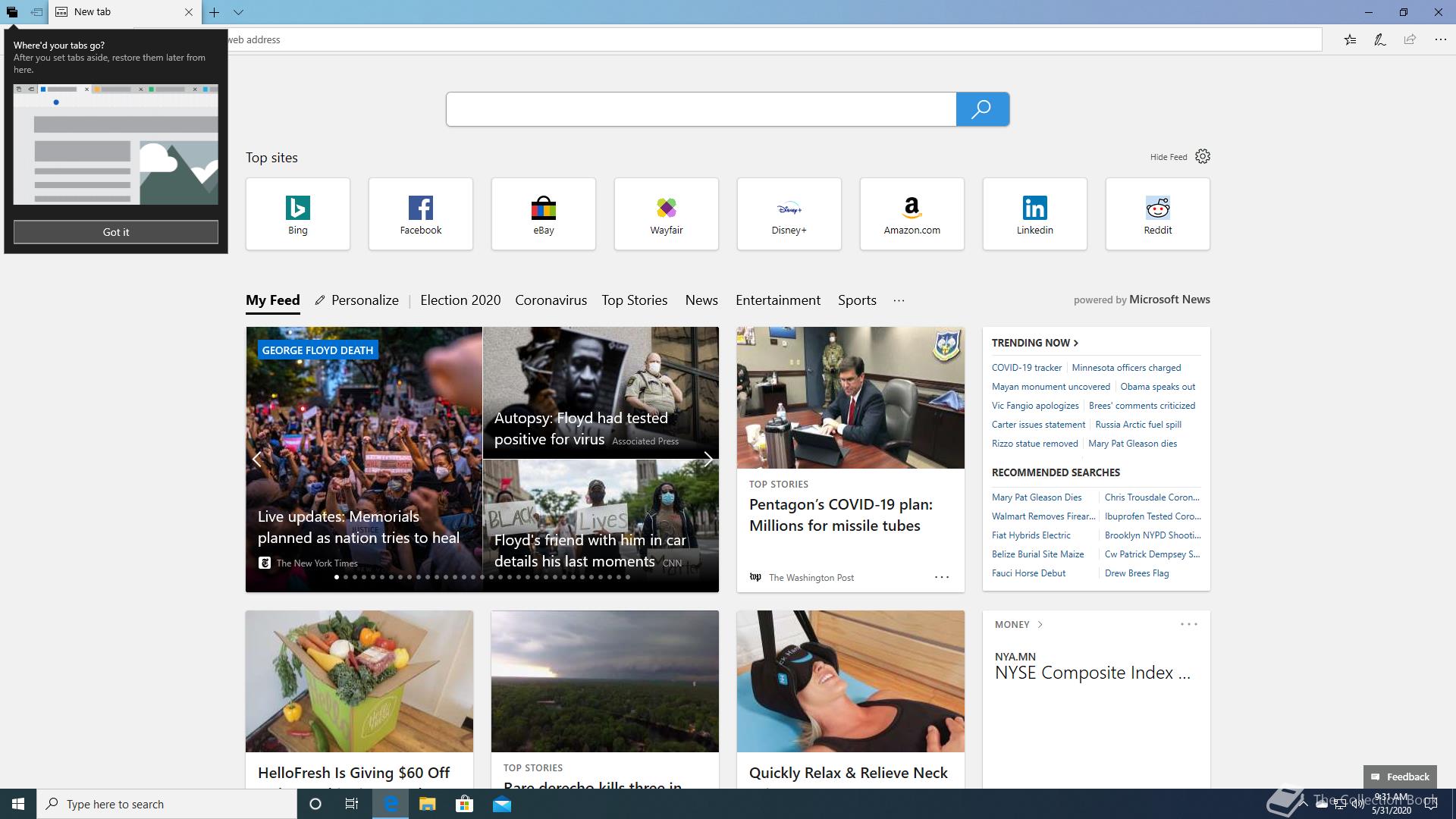Click Russia Arctic fuel spill link

pos(1138,425)
